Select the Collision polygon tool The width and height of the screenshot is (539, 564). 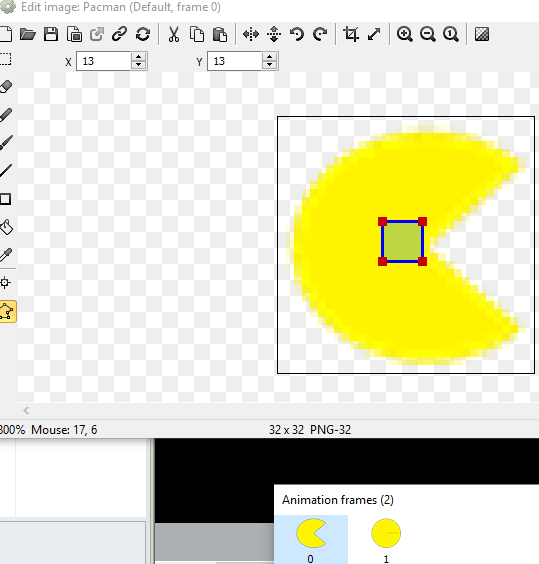(8, 311)
